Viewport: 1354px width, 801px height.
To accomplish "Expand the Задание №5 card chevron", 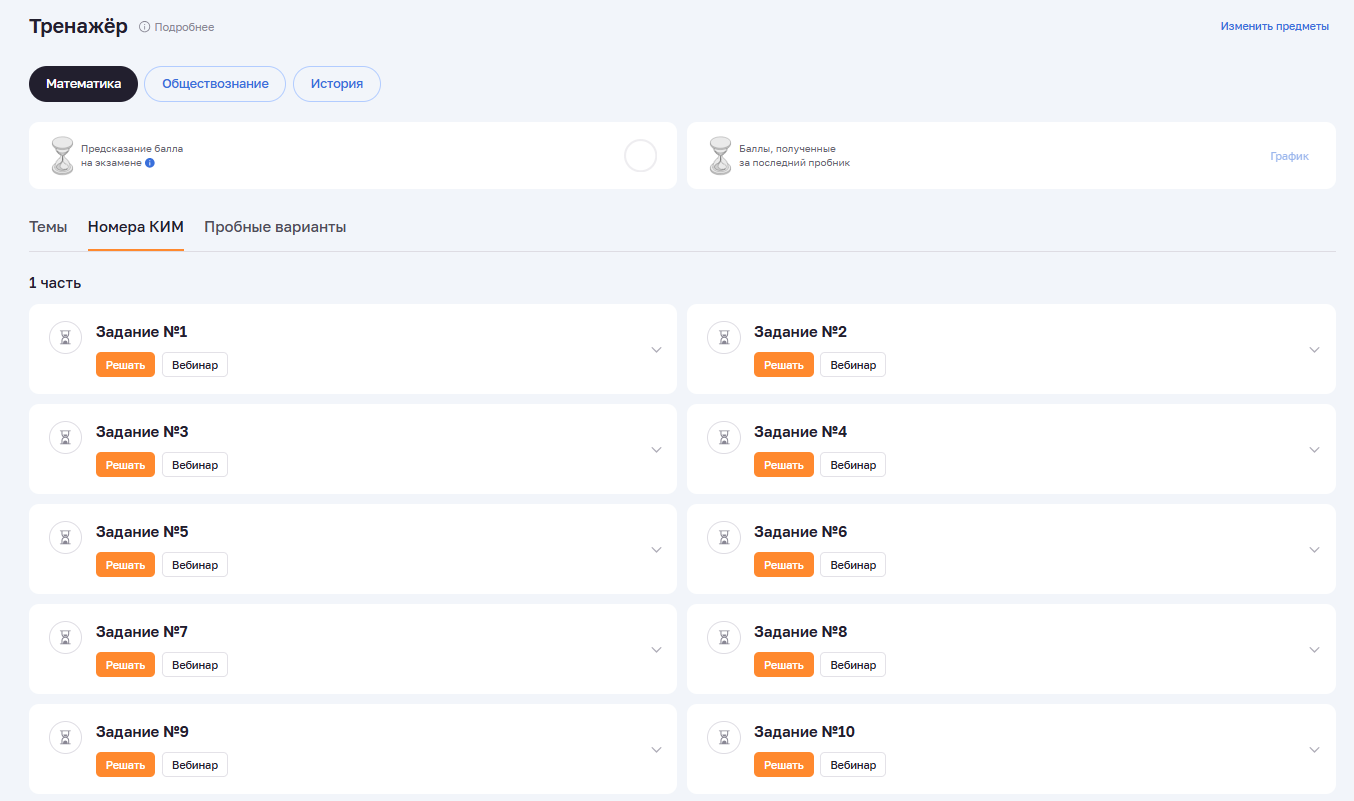I will pos(656,550).
